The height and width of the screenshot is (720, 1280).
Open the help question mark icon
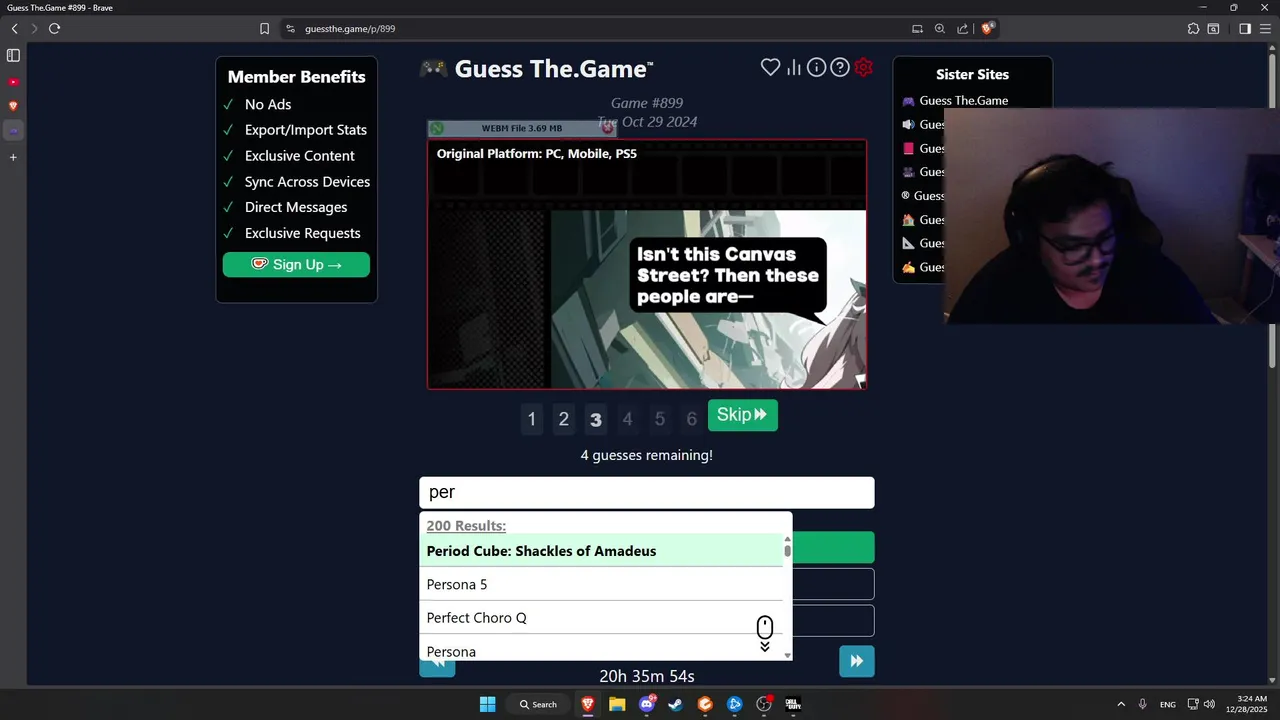(x=840, y=67)
